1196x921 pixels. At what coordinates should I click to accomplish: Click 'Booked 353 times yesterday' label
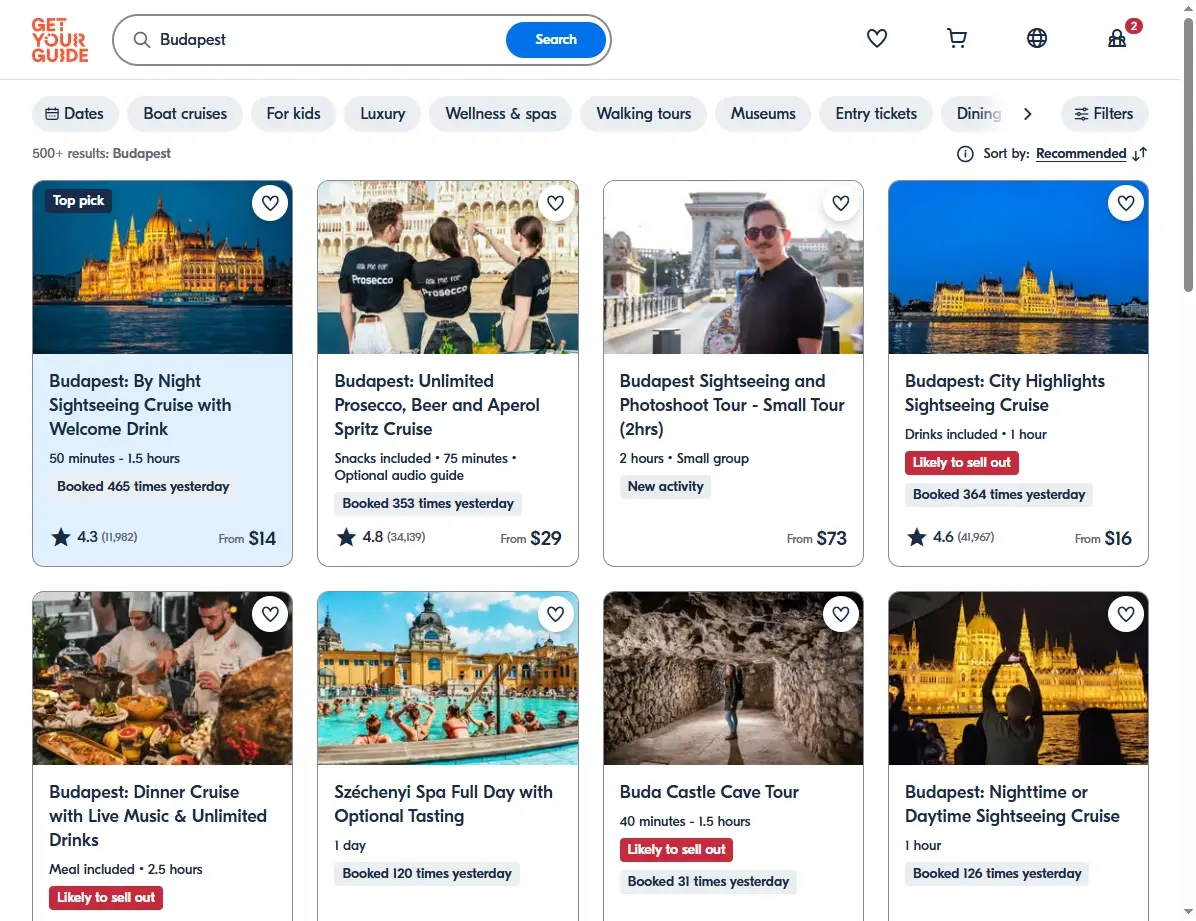(428, 504)
